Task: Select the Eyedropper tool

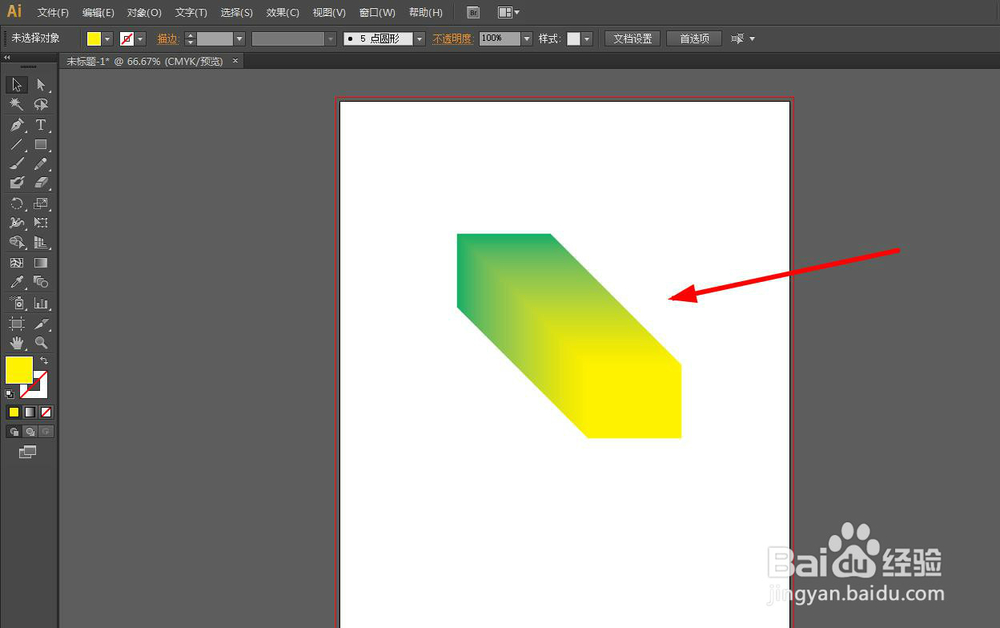Action: pyautogui.click(x=17, y=282)
